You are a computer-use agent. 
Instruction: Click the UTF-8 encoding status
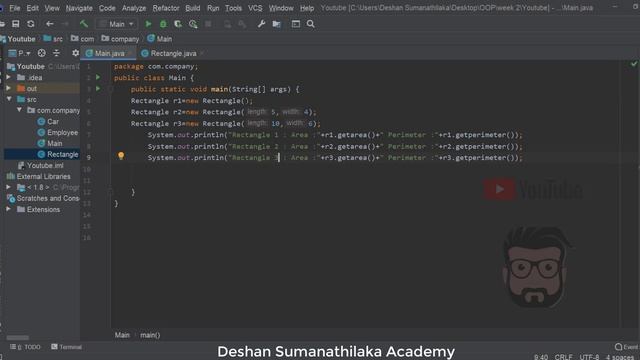click(x=589, y=357)
